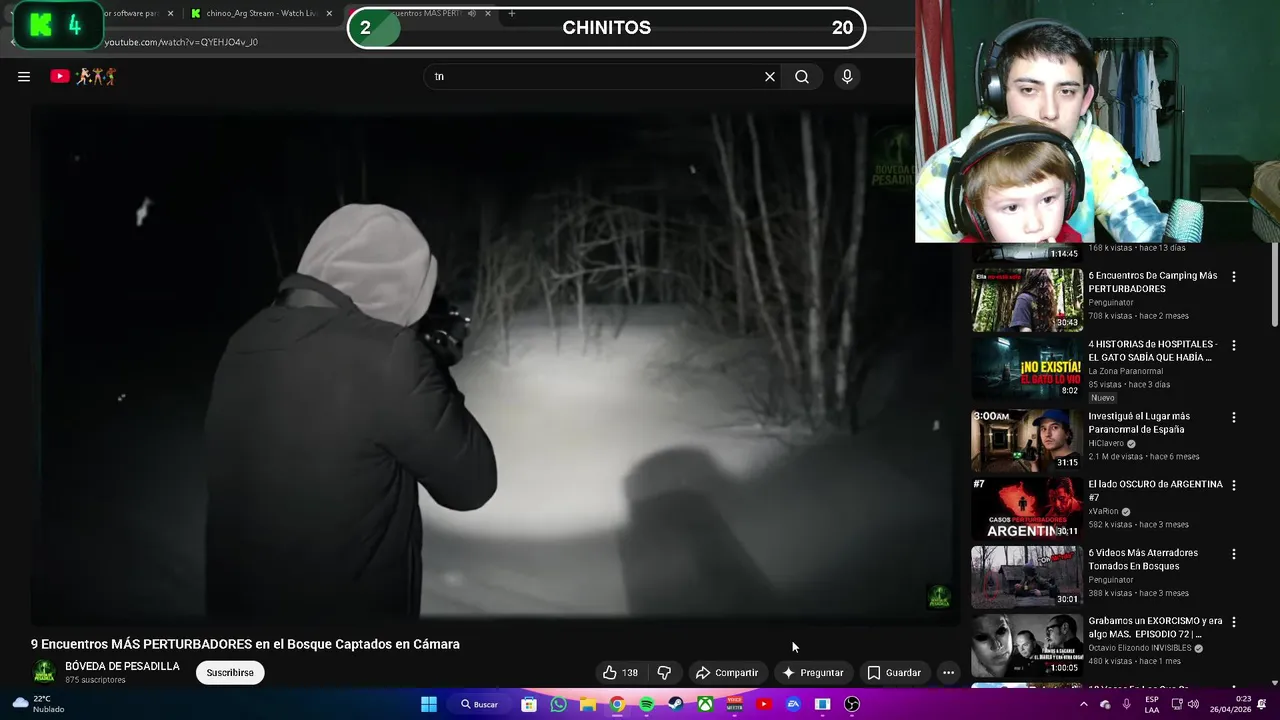Clear the search box with the X

tap(770, 76)
